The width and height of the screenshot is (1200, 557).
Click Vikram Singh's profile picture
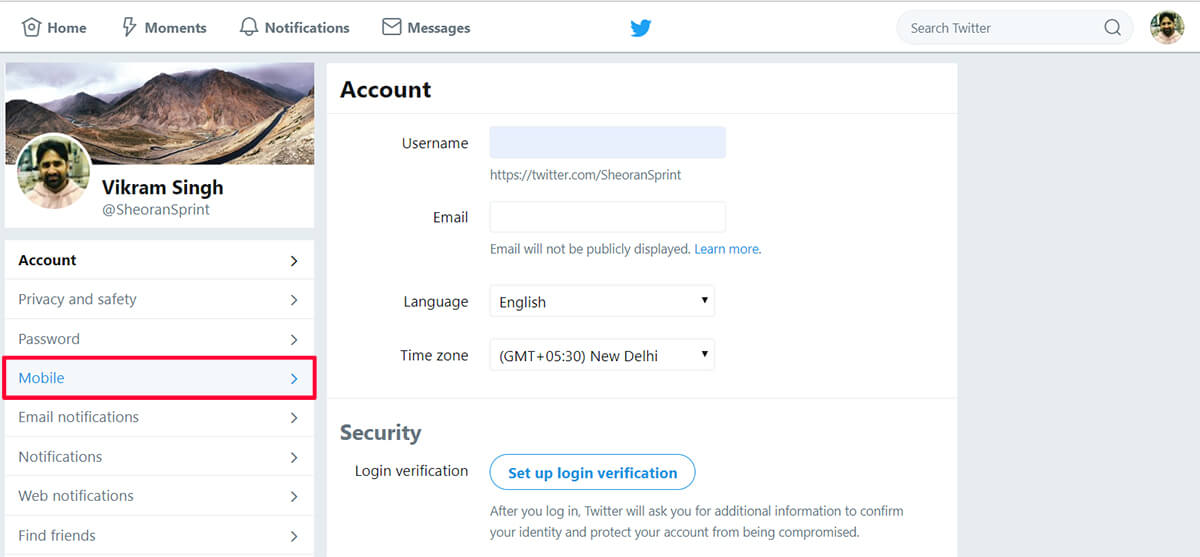point(54,172)
